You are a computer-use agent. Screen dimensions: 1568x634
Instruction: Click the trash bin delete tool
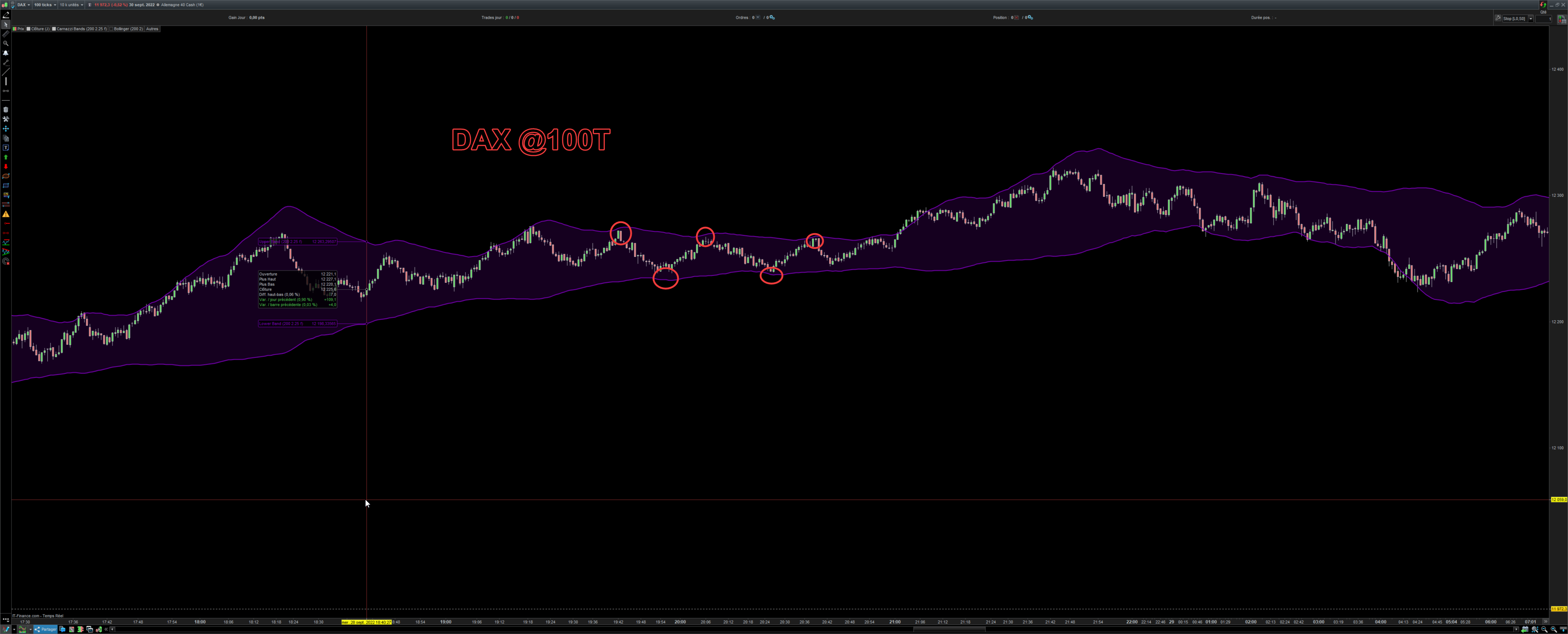point(5,109)
